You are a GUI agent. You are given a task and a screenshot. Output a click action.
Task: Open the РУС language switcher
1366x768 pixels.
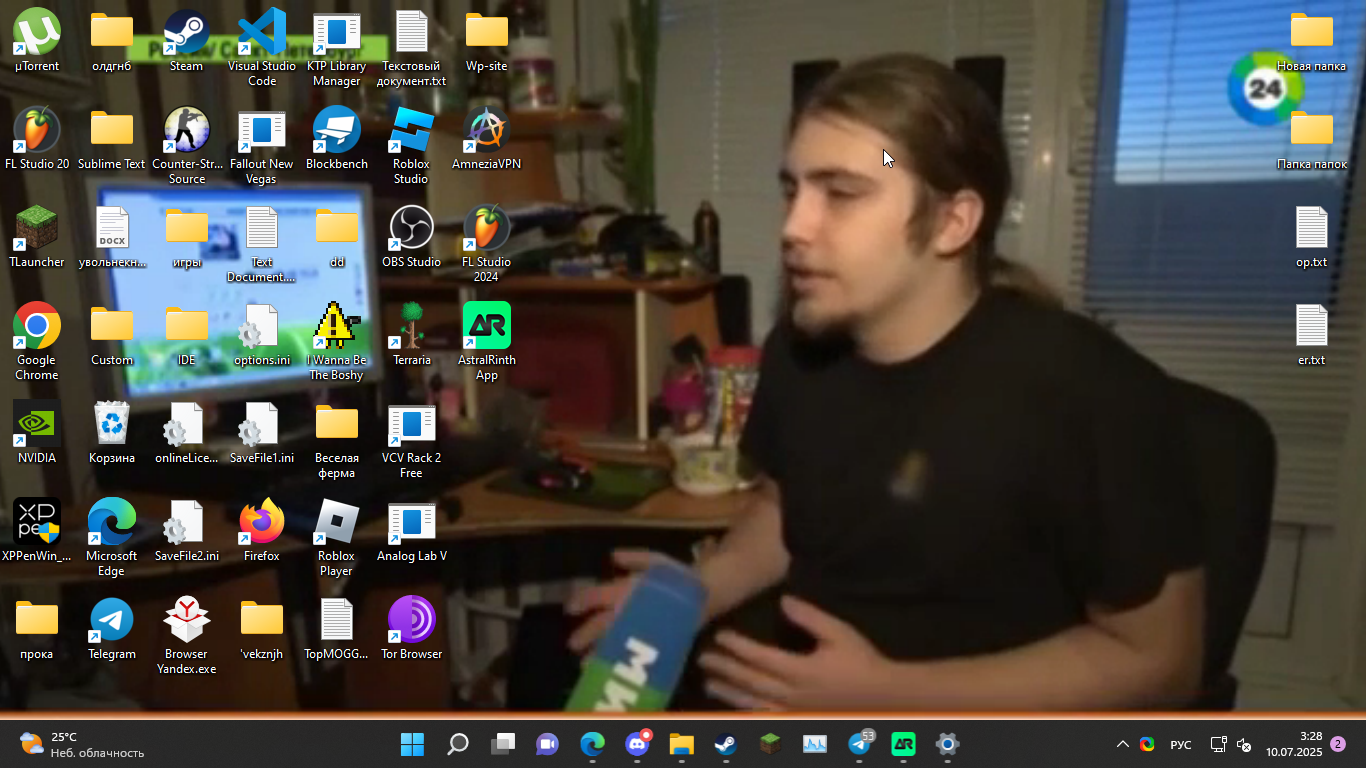[1181, 745]
